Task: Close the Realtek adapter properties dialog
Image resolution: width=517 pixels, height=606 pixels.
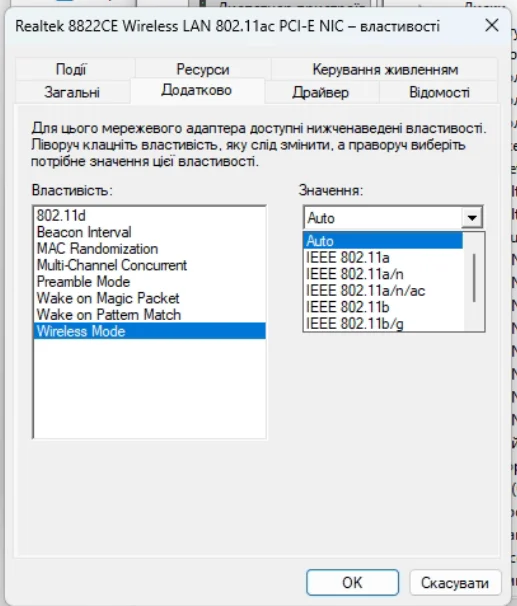Action: (x=491, y=26)
